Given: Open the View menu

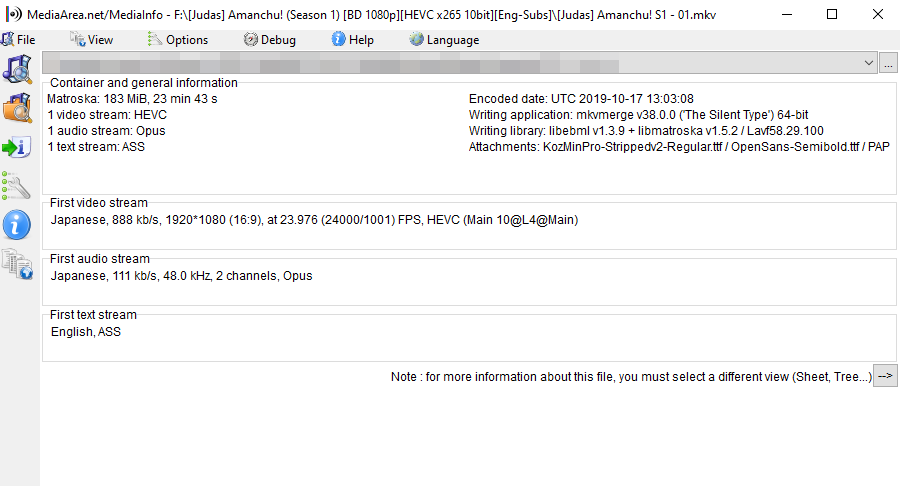Looking at the screenshot, I should tap(92, 40).
